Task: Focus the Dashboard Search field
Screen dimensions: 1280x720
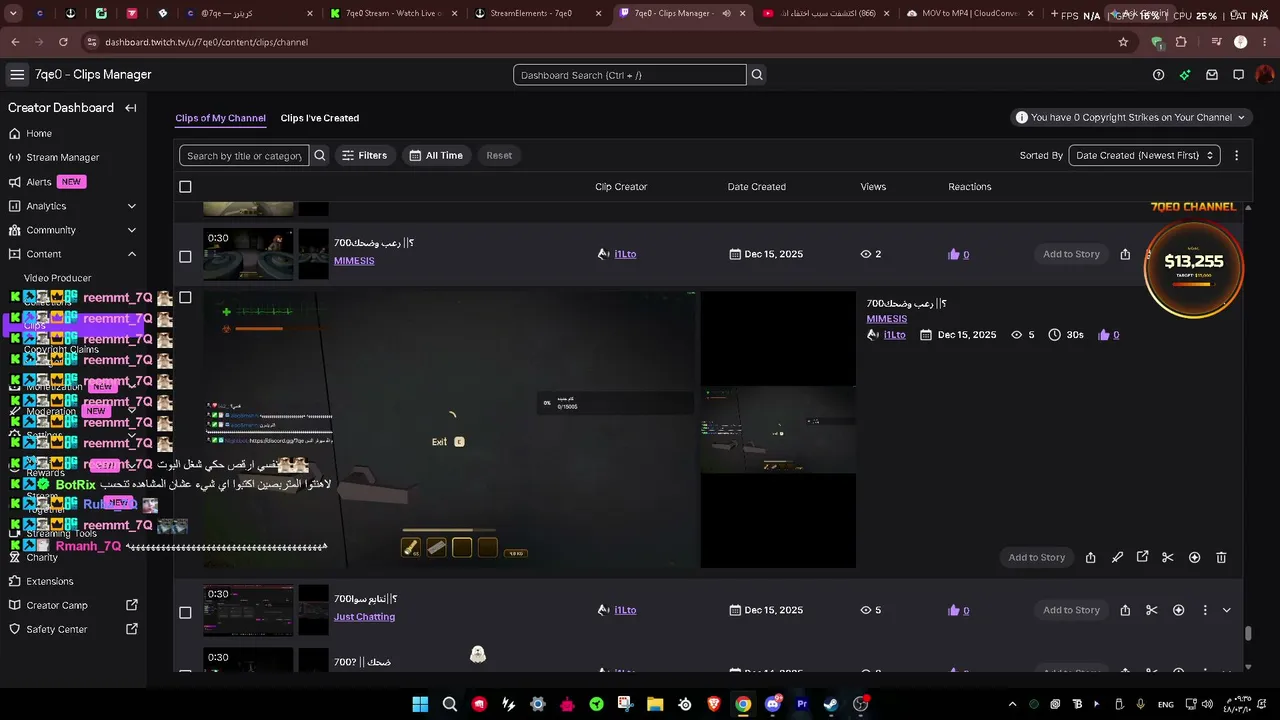Action: [x=630, y=75]
